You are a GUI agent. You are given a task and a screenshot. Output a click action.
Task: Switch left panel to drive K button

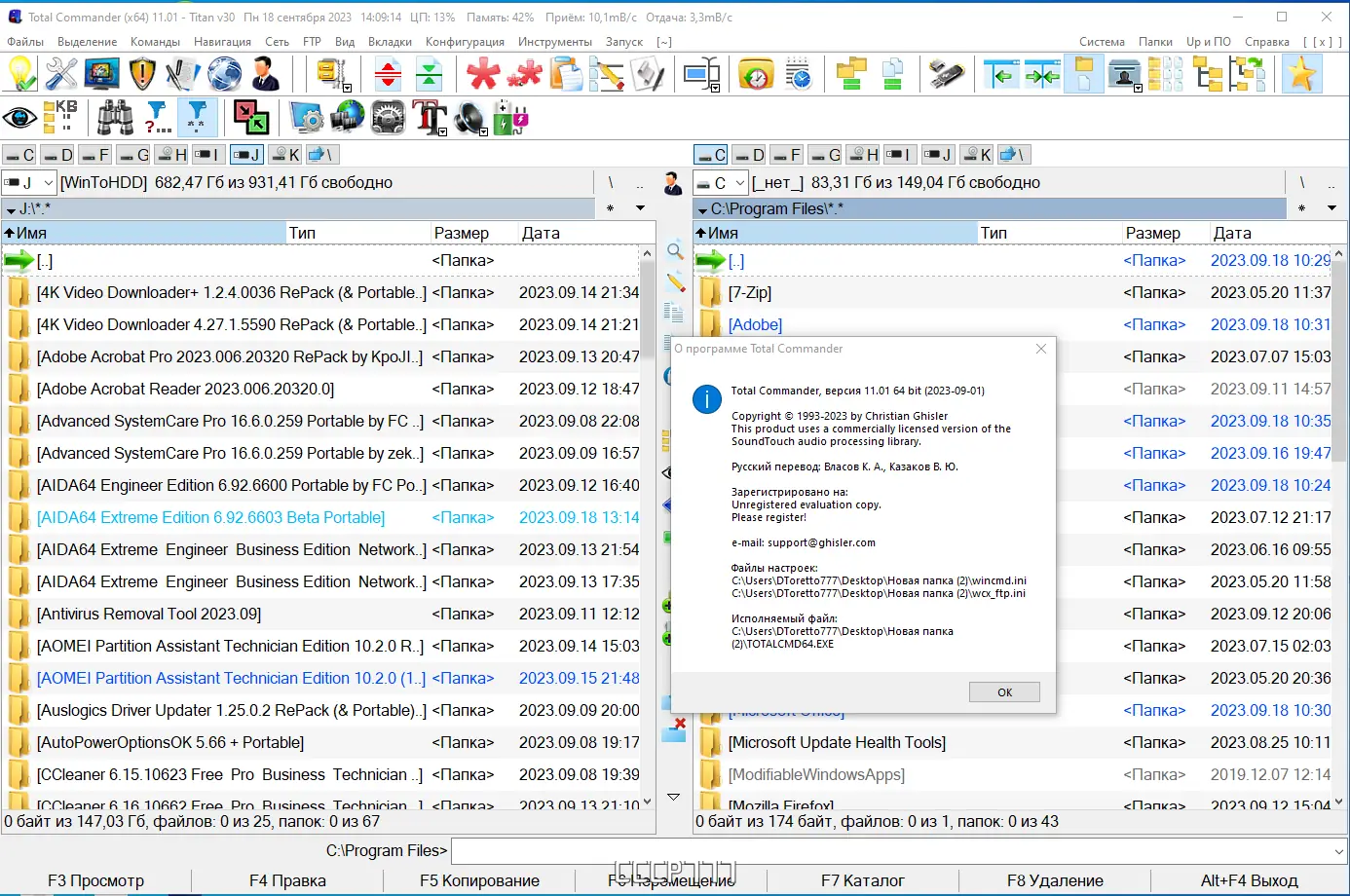coord(285,155)
